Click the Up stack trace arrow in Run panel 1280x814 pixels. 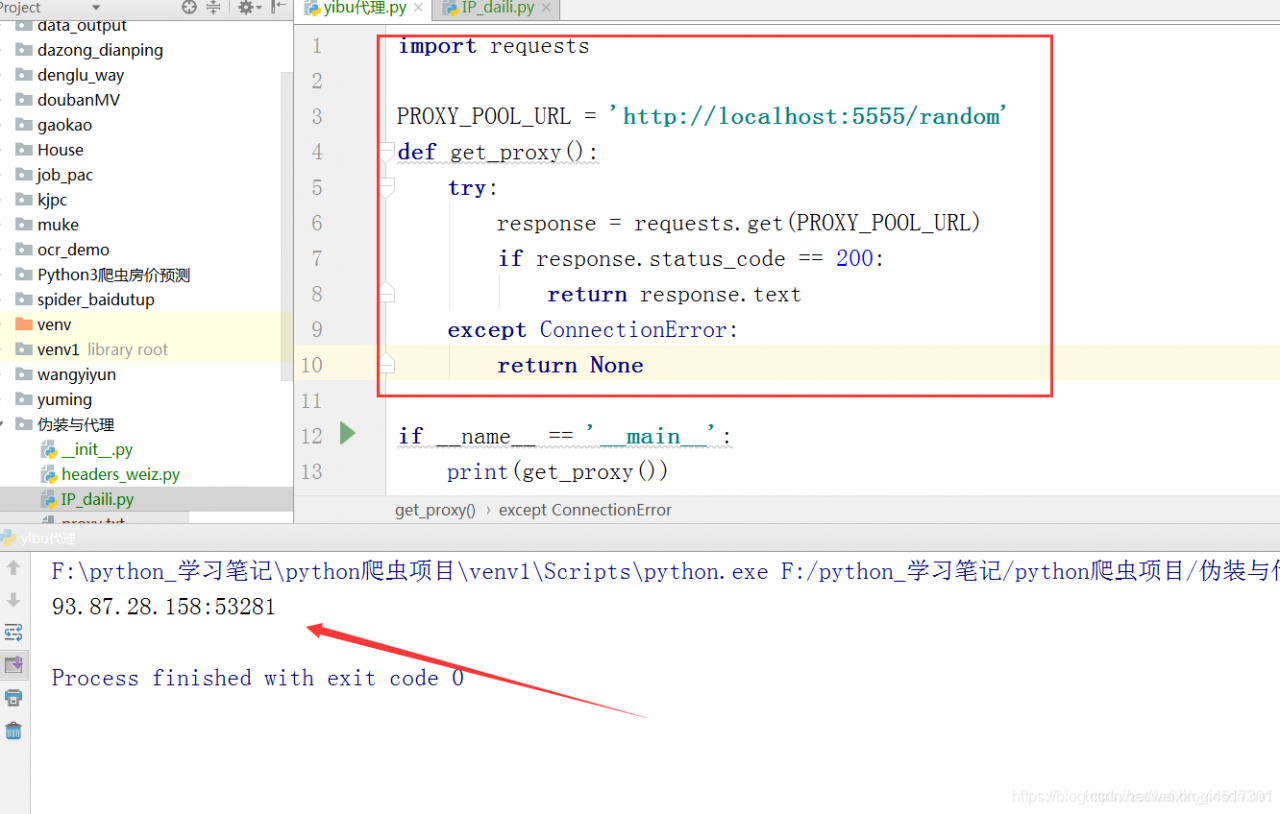point(13,567)
